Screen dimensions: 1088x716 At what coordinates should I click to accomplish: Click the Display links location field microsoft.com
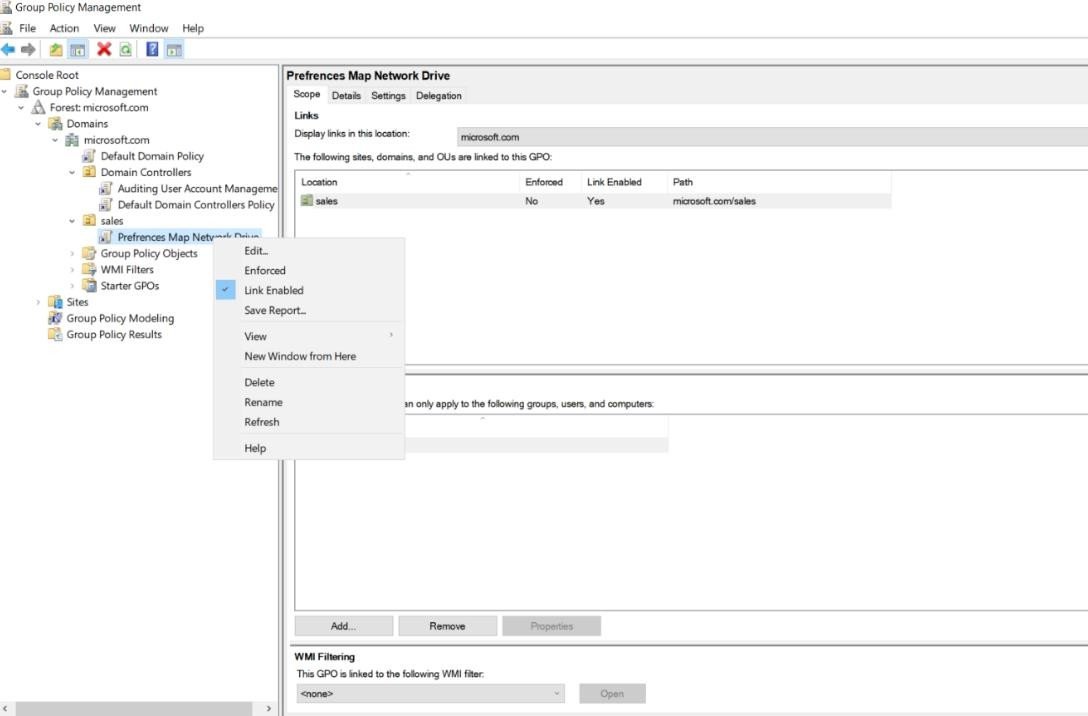[x=772, y=137]
